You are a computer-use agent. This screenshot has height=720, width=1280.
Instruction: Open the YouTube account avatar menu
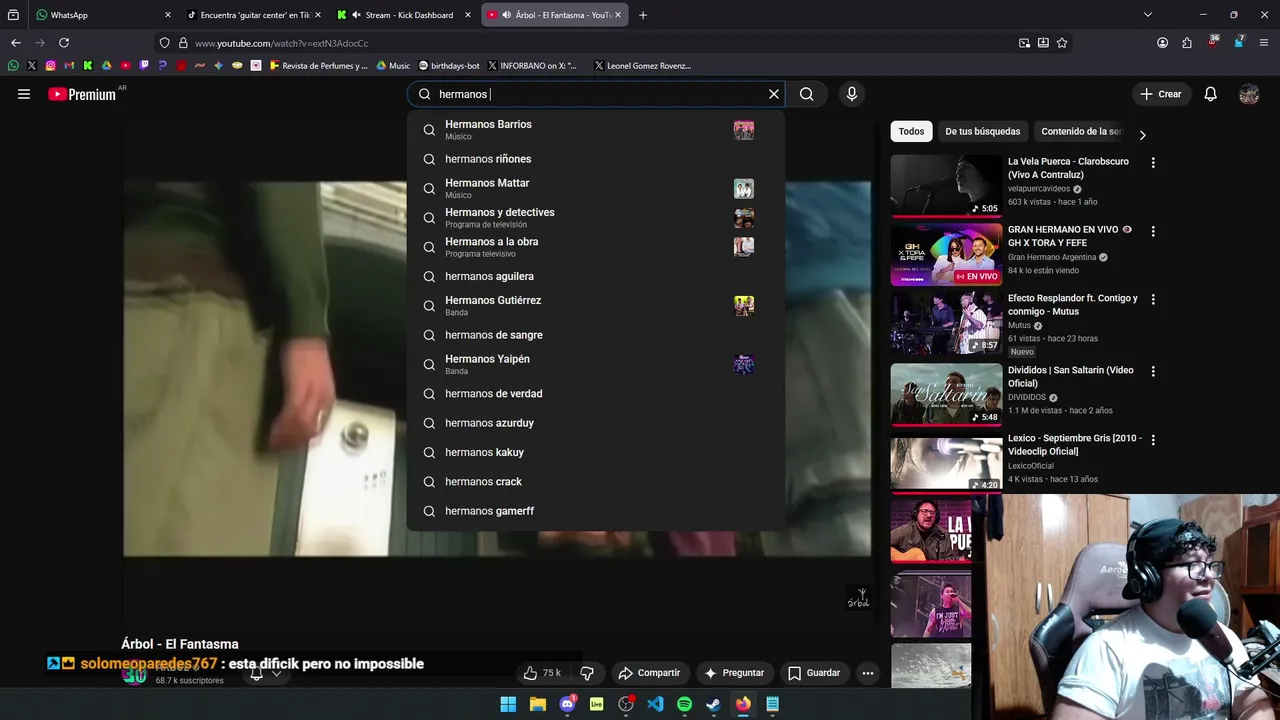pyautogui.click(x=1248, y=94)
